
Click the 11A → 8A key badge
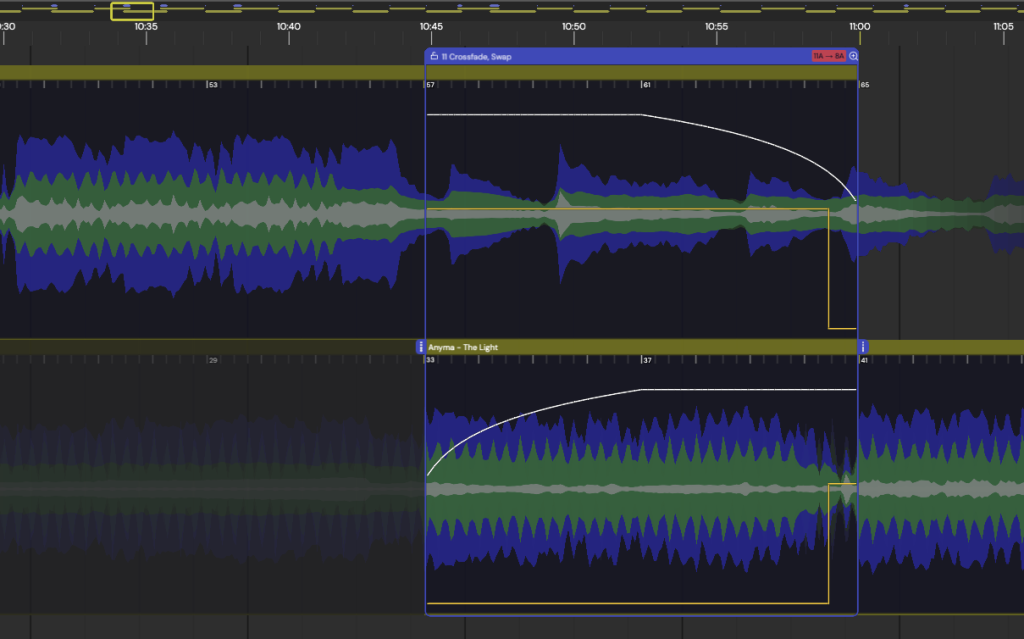point(829,57)
